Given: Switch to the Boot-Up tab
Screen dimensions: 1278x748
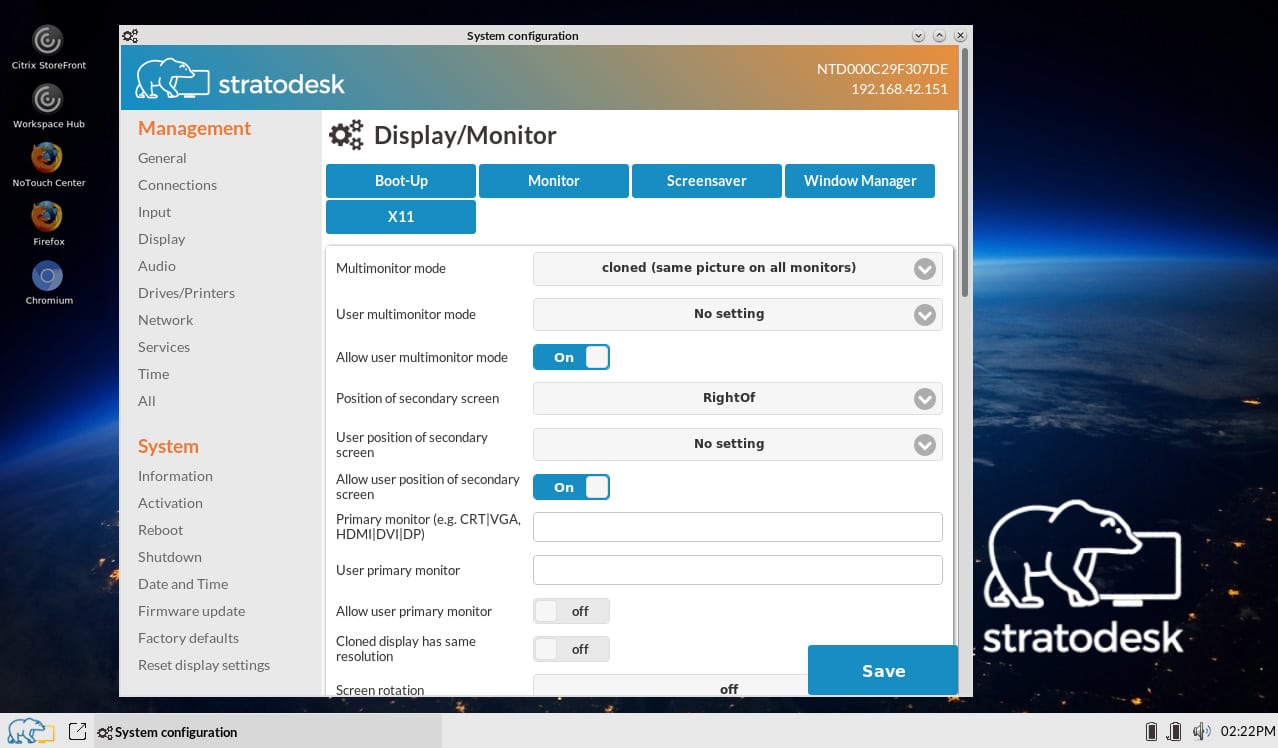Looking at the screenshot, I should 401,181.
